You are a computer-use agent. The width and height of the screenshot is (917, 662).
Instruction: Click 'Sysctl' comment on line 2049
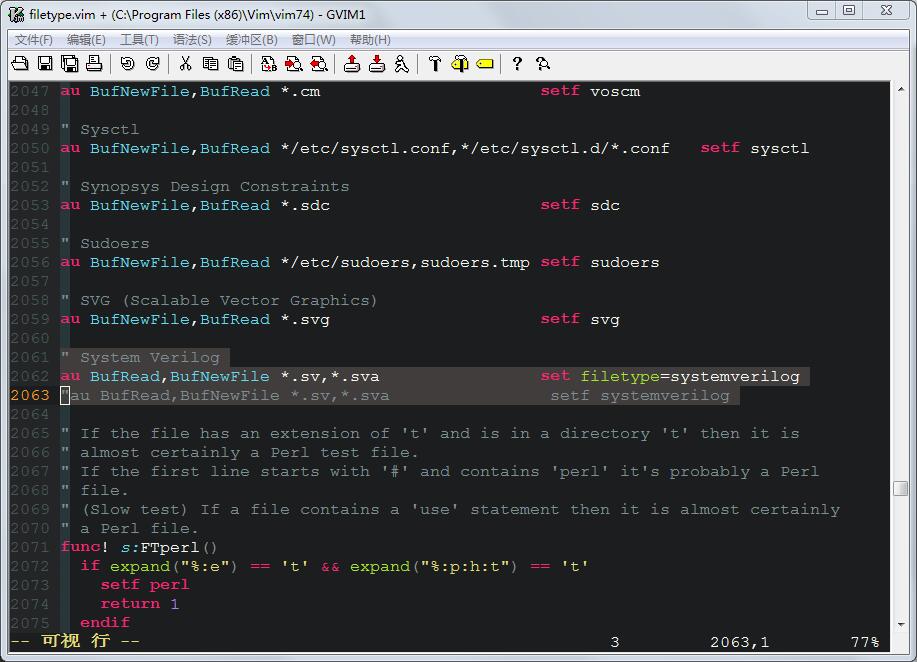pyautogui.click(x=109, y=129)
